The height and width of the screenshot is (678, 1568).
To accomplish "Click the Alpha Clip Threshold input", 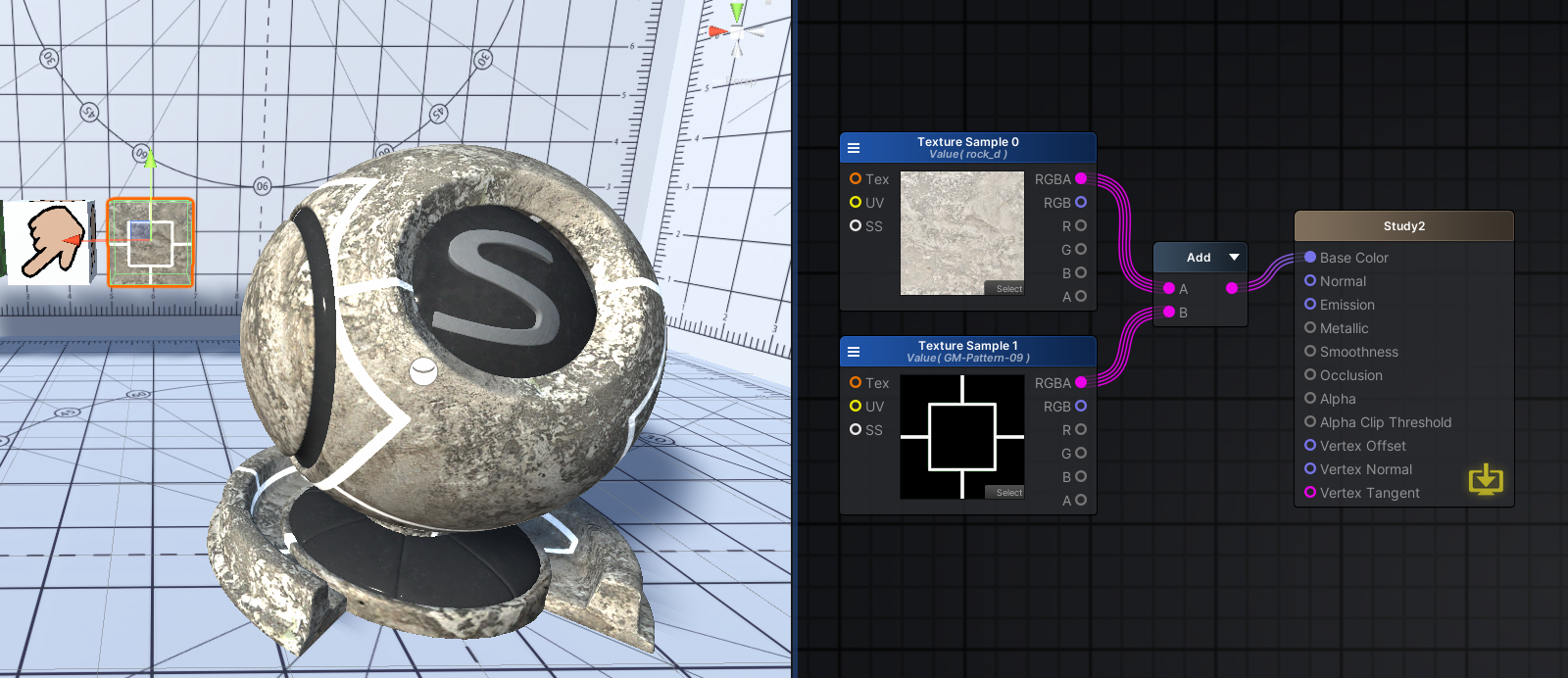I will 1378,422.
